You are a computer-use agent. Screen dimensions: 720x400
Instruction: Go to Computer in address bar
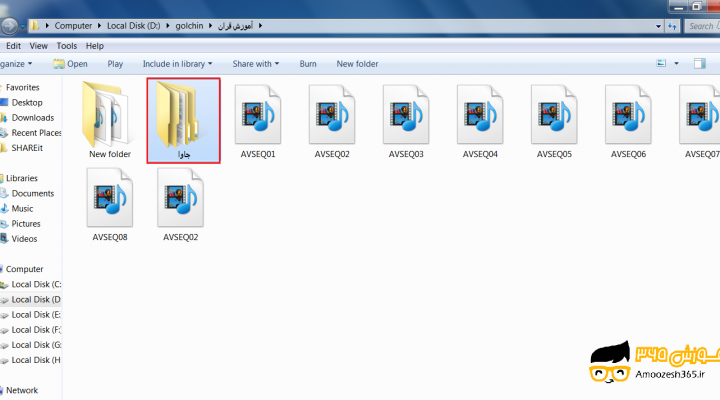point(73,26)
